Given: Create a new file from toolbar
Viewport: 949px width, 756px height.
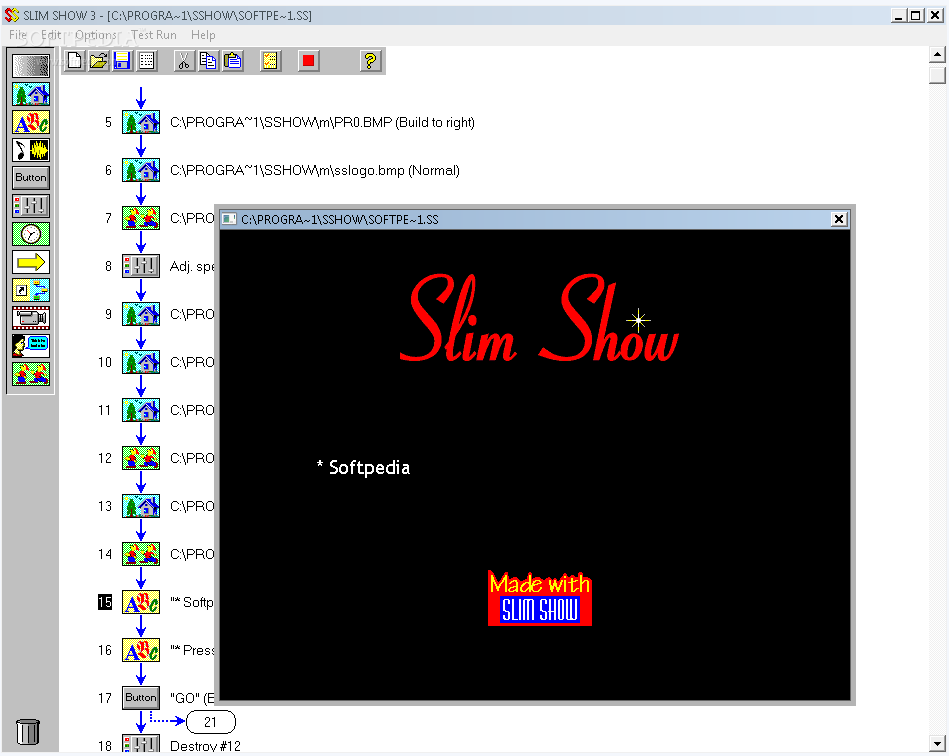Looking at the screenshot, I should pos(74,61).
